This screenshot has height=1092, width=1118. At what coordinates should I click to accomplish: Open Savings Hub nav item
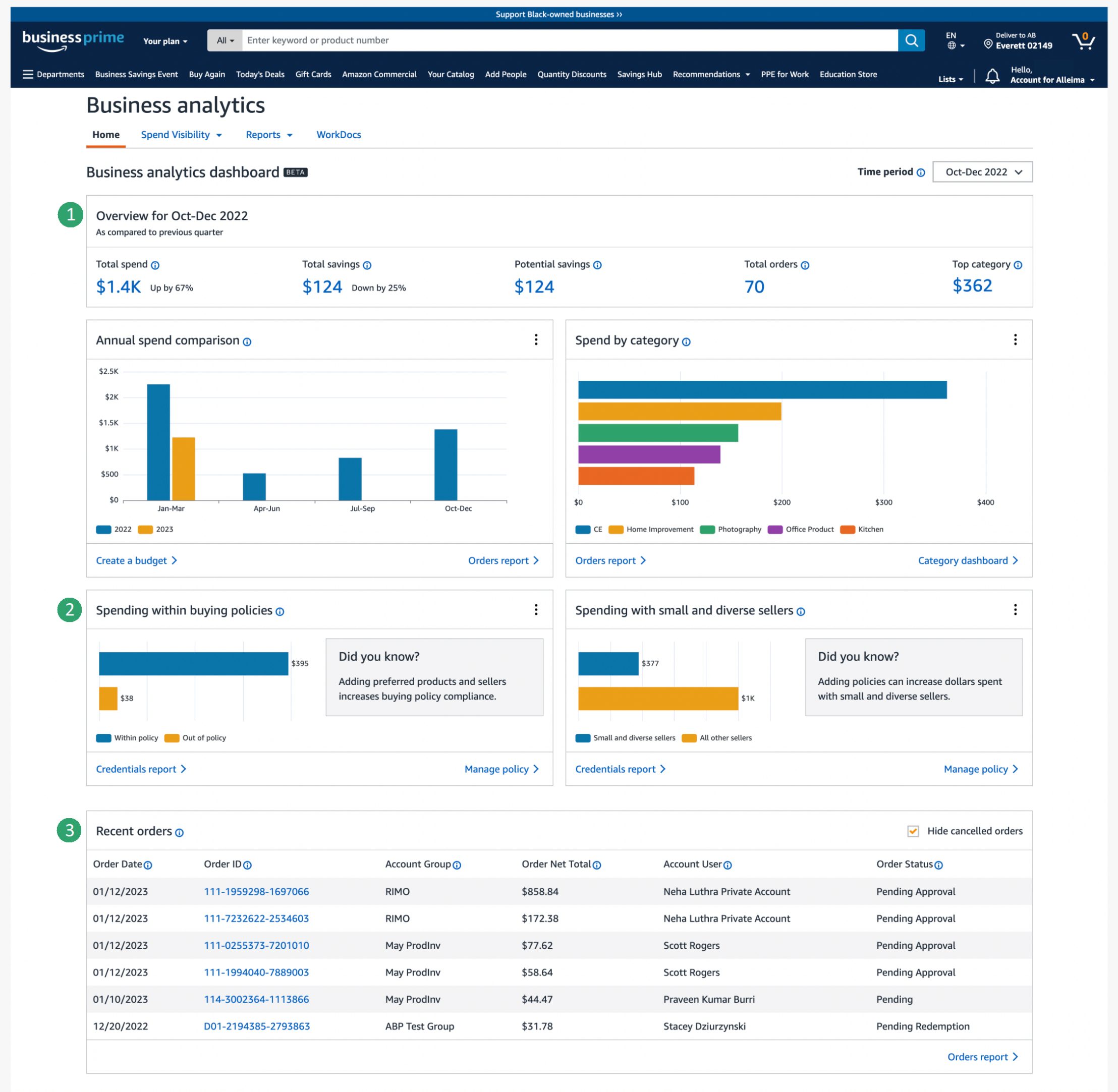tap(639, 75)
